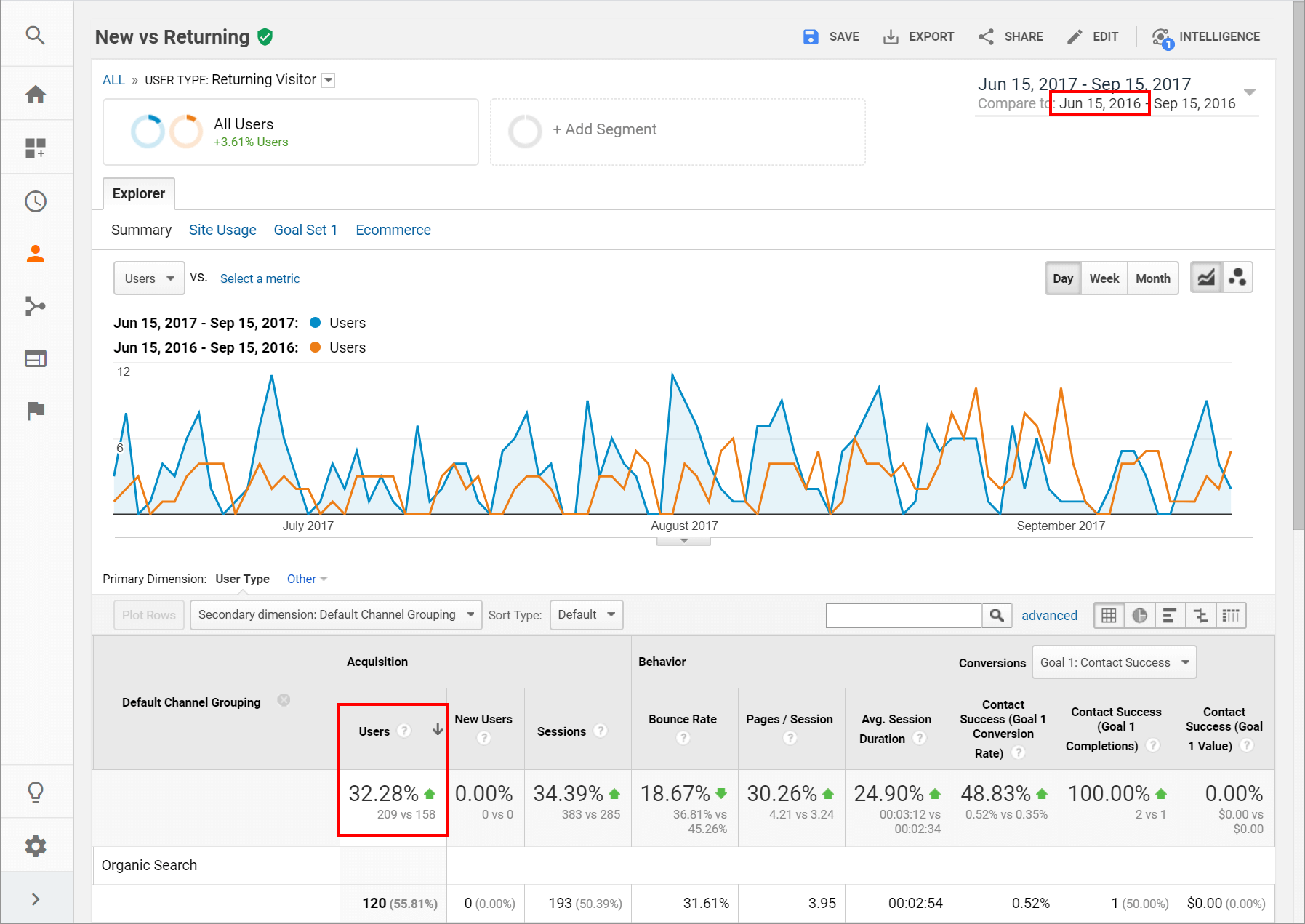Click the Plot Rows button

[149, 615]
